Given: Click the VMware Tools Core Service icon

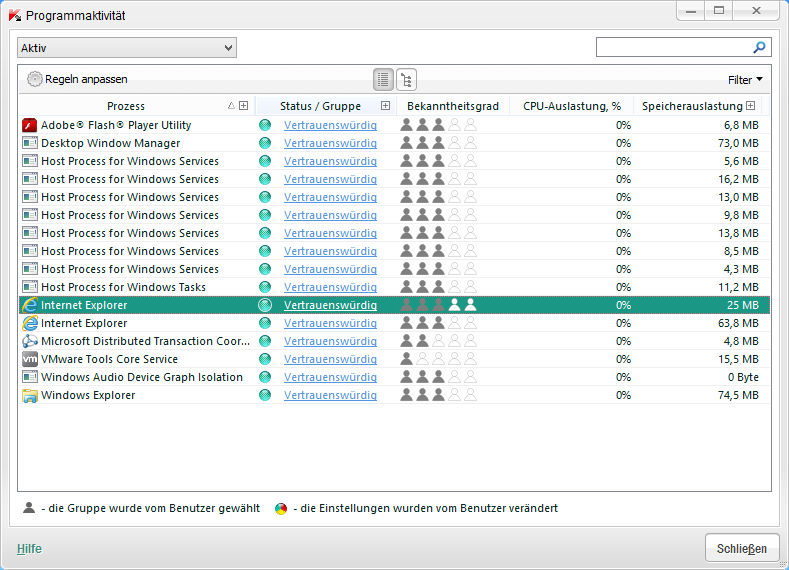Looking at the screenshot, I should [30, 359].
